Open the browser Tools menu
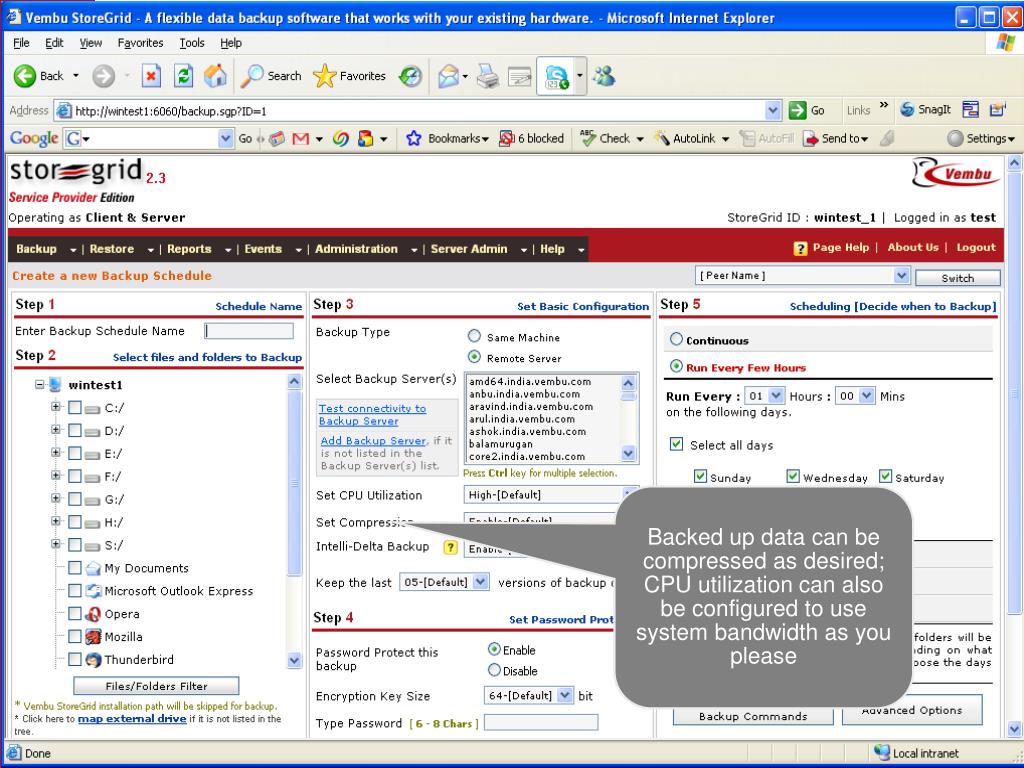The image size is (1024, 768). click(x=192, y=43)
